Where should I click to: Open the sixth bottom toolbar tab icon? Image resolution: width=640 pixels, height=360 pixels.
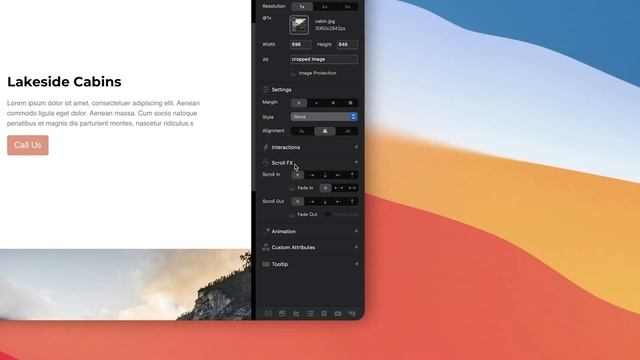click(x=338, y=313)
